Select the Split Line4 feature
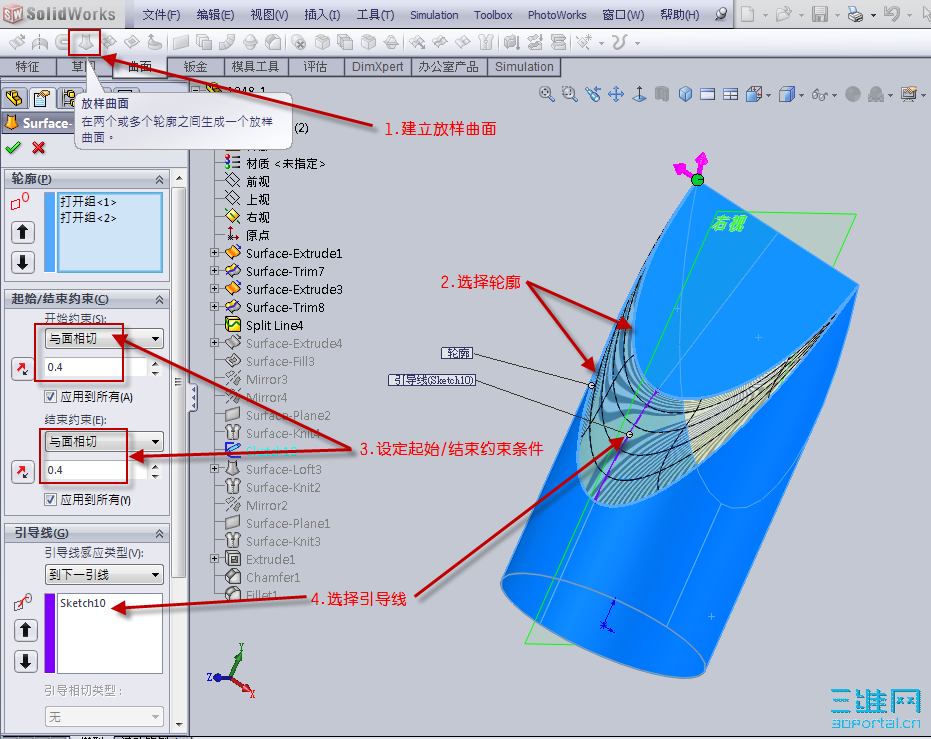931x739 pixels. [274, 325]
